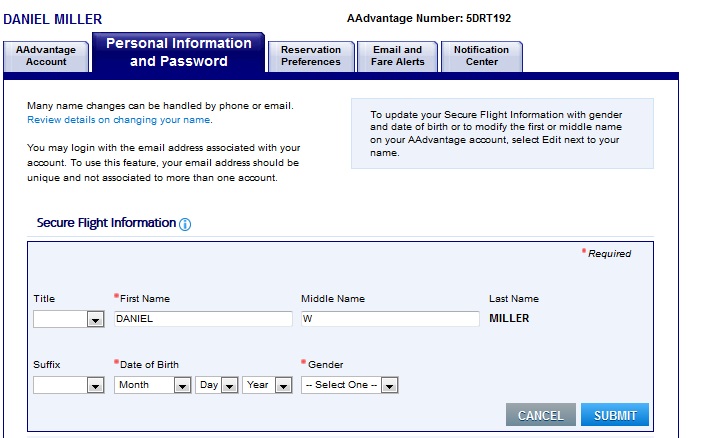The height and width of the screenshot is (438, 719).
Task: Switch to the AAdvantage Account tab
Action: point(46,56)
